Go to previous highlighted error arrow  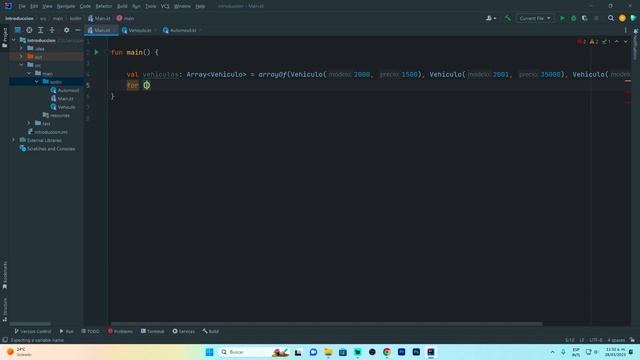617,42
